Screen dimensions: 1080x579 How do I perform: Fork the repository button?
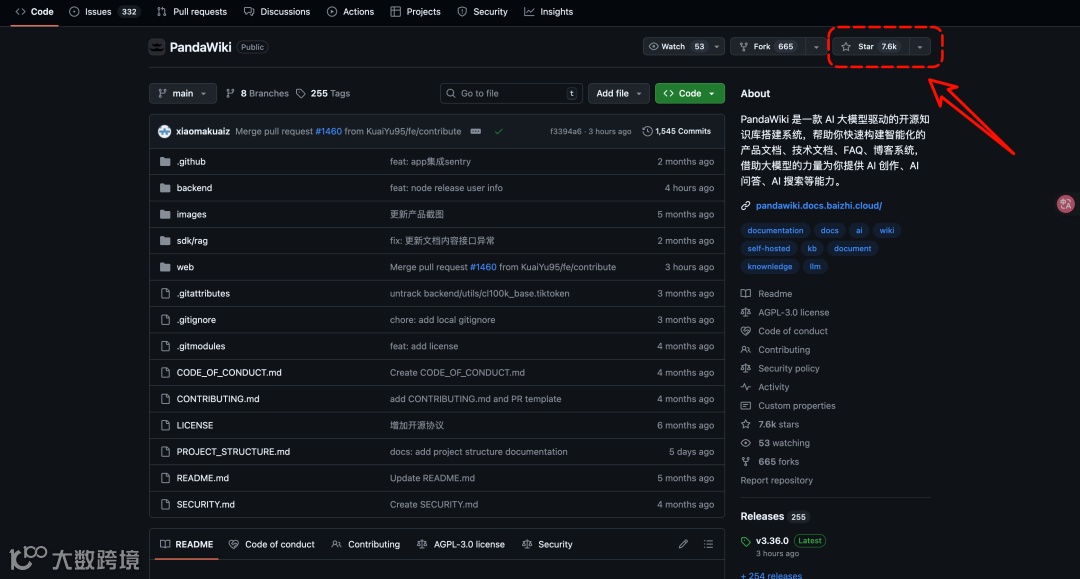pyautogui.click(x=769, y=47)
